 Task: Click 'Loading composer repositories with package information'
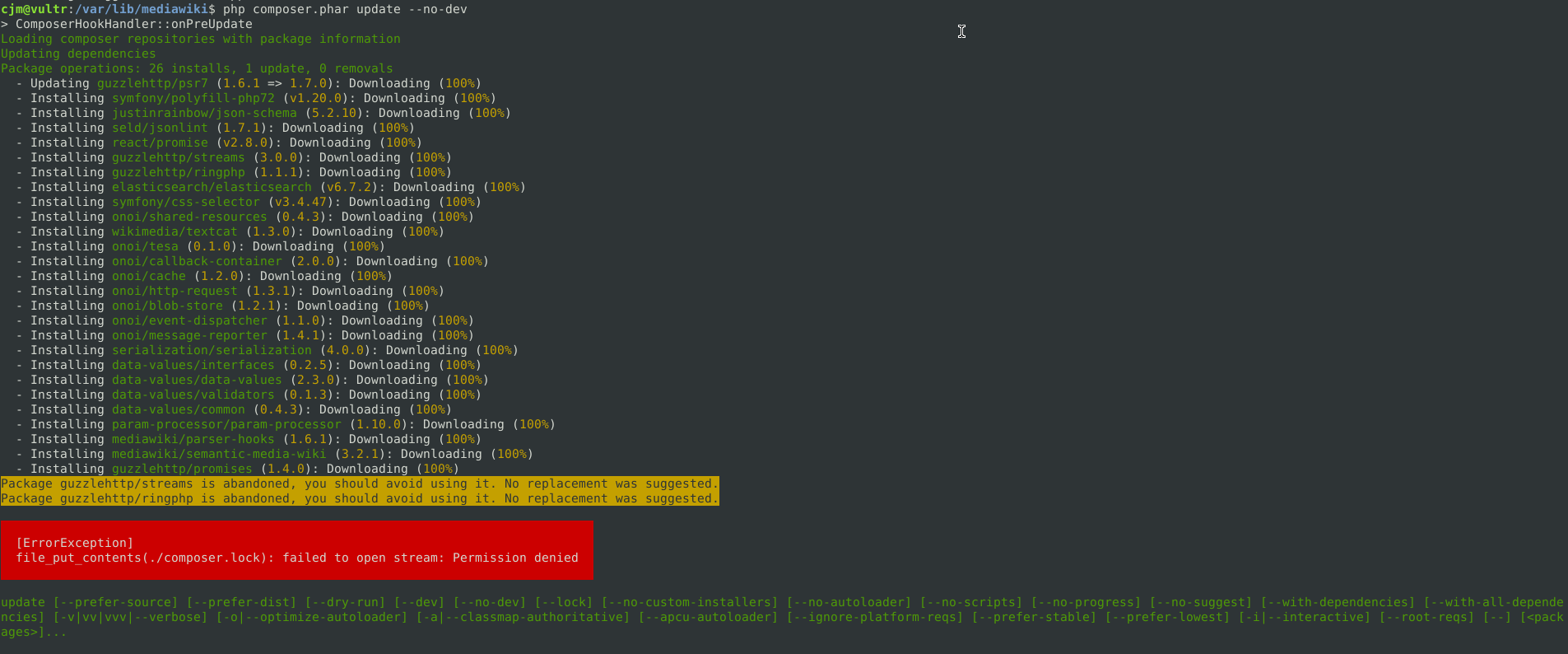coord(201,39)
